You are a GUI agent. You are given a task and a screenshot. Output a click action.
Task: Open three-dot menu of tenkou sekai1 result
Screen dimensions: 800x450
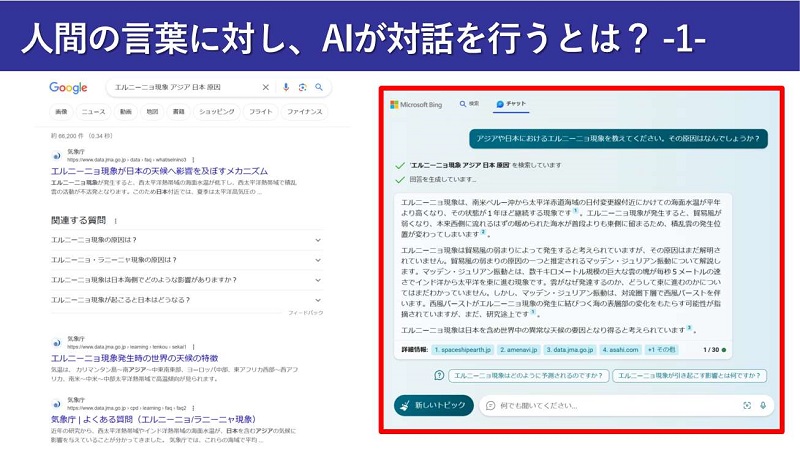click(x=193, y=347)
